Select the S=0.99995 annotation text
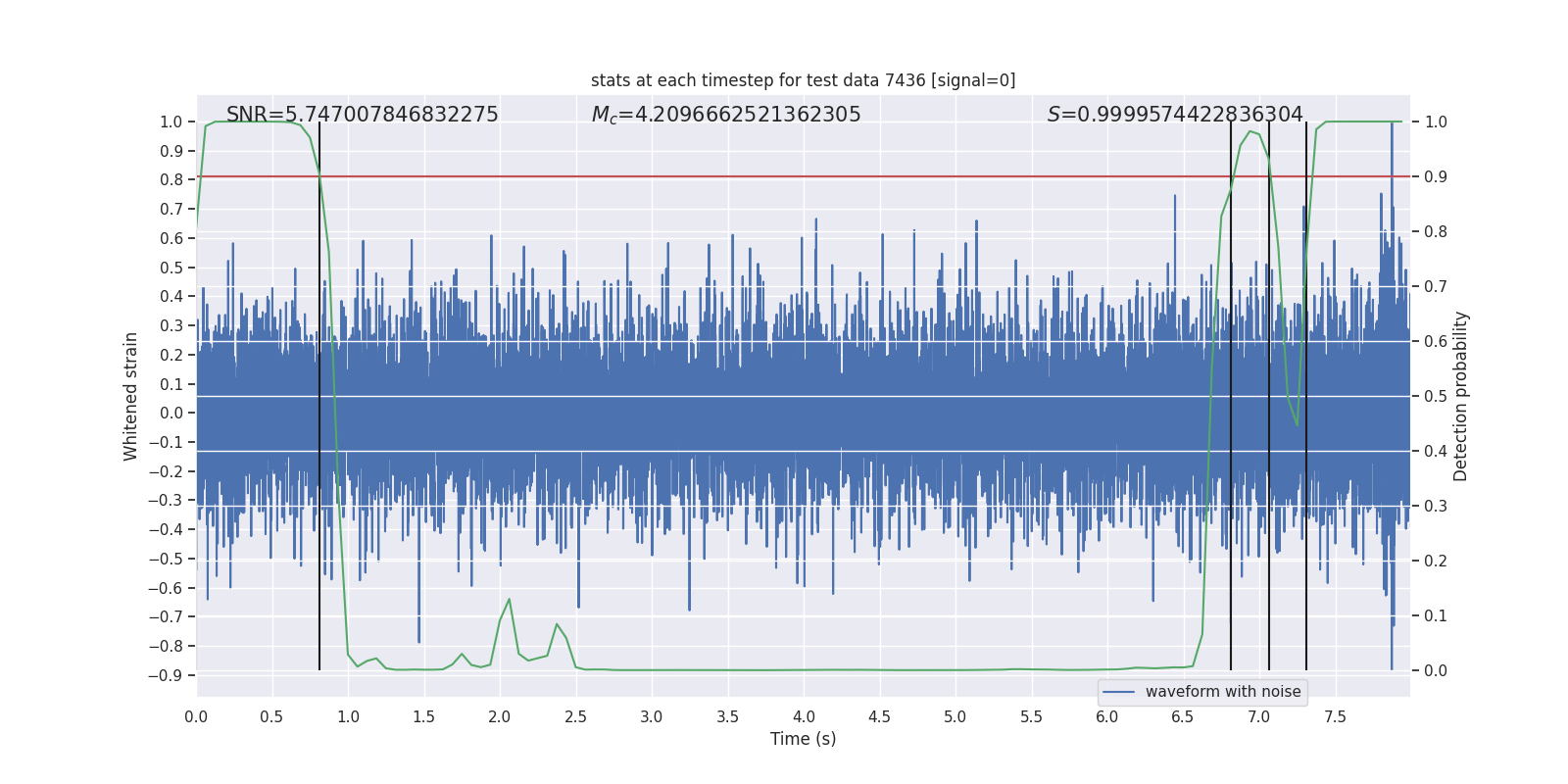Screen dimensions: 1568x784 coord(1174,115)
